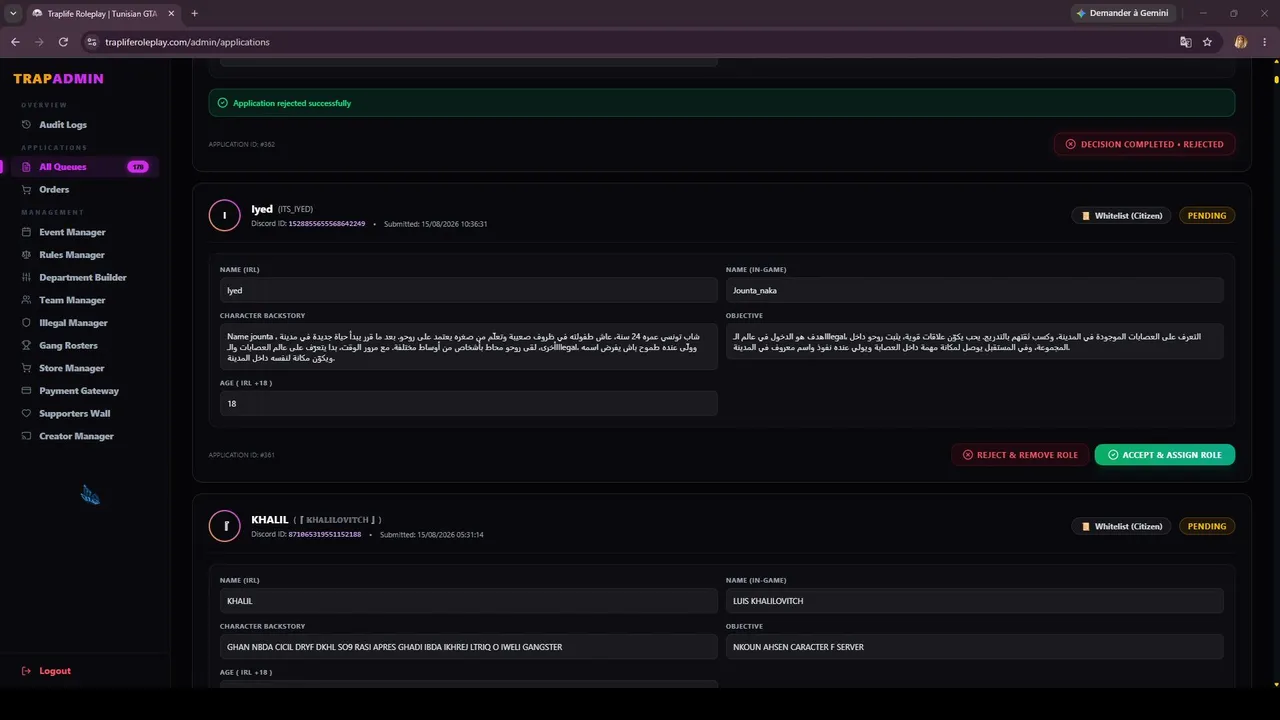
Task: Close the Traplife Roleplay tab
Action: click(x=172, y=13)
